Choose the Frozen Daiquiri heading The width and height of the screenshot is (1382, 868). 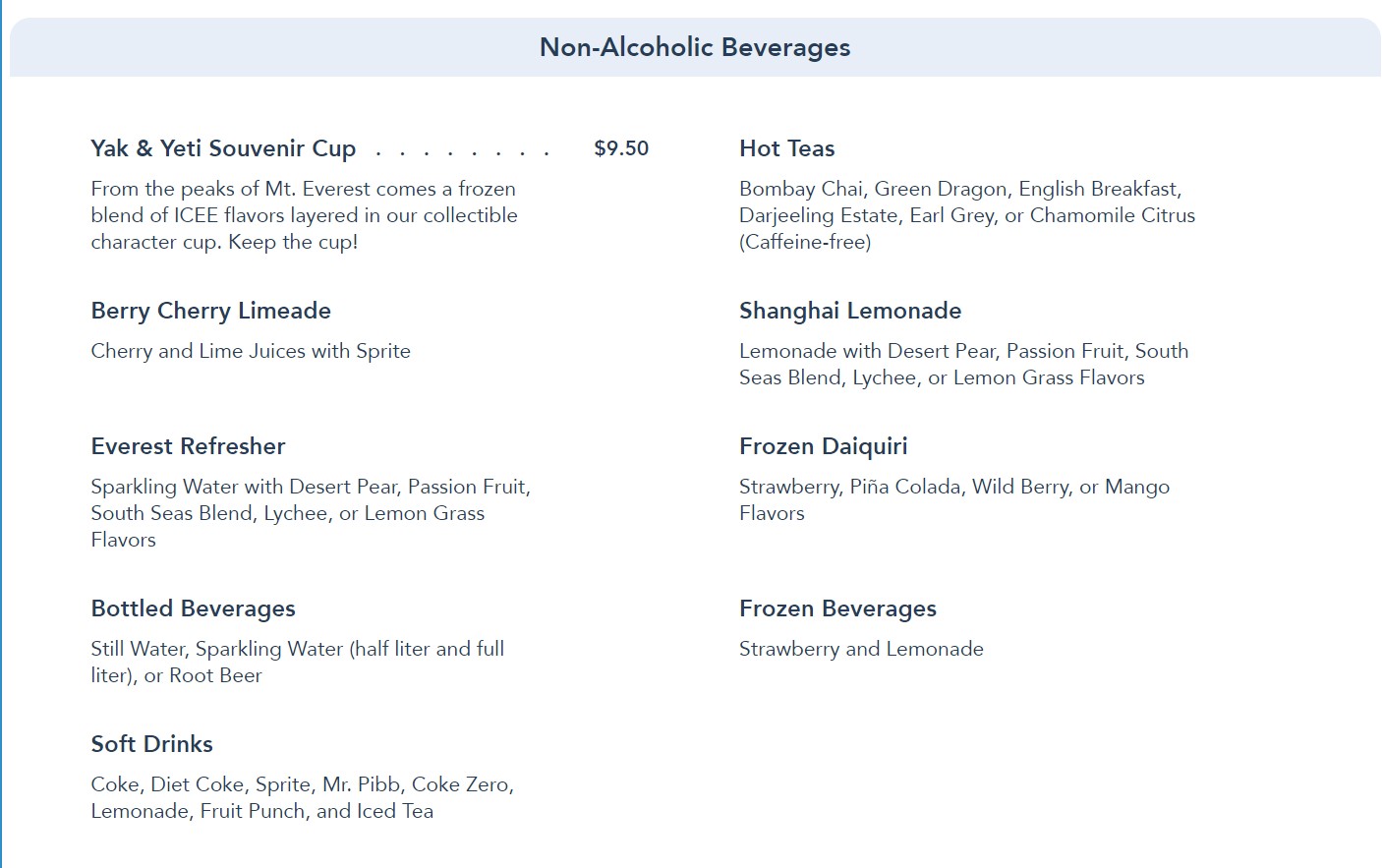pyautogui.click(x=823, y=446)
